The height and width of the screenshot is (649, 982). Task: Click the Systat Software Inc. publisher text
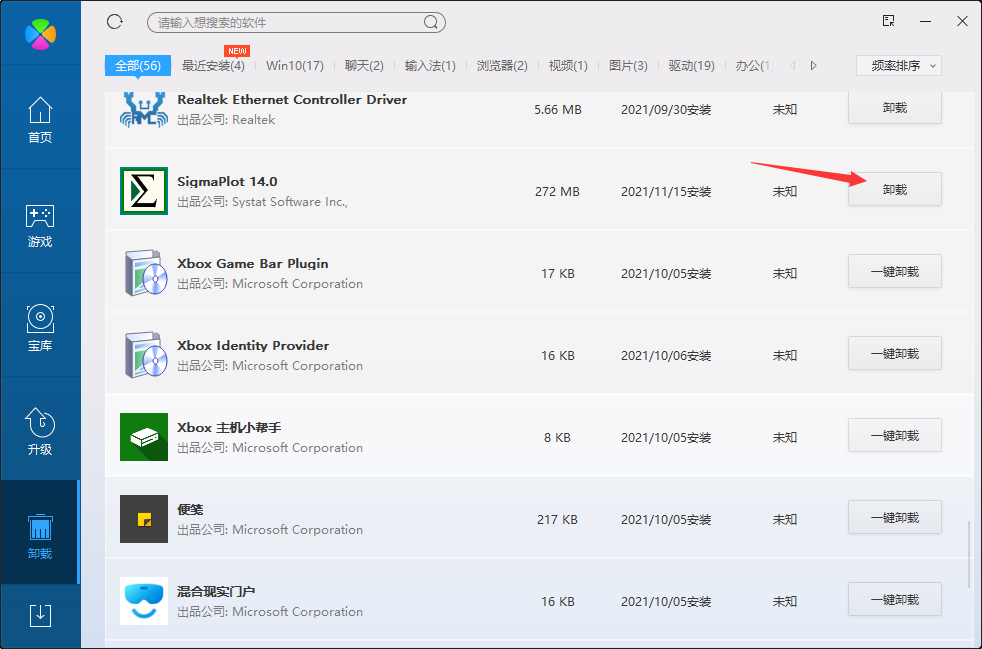[262, 202]
